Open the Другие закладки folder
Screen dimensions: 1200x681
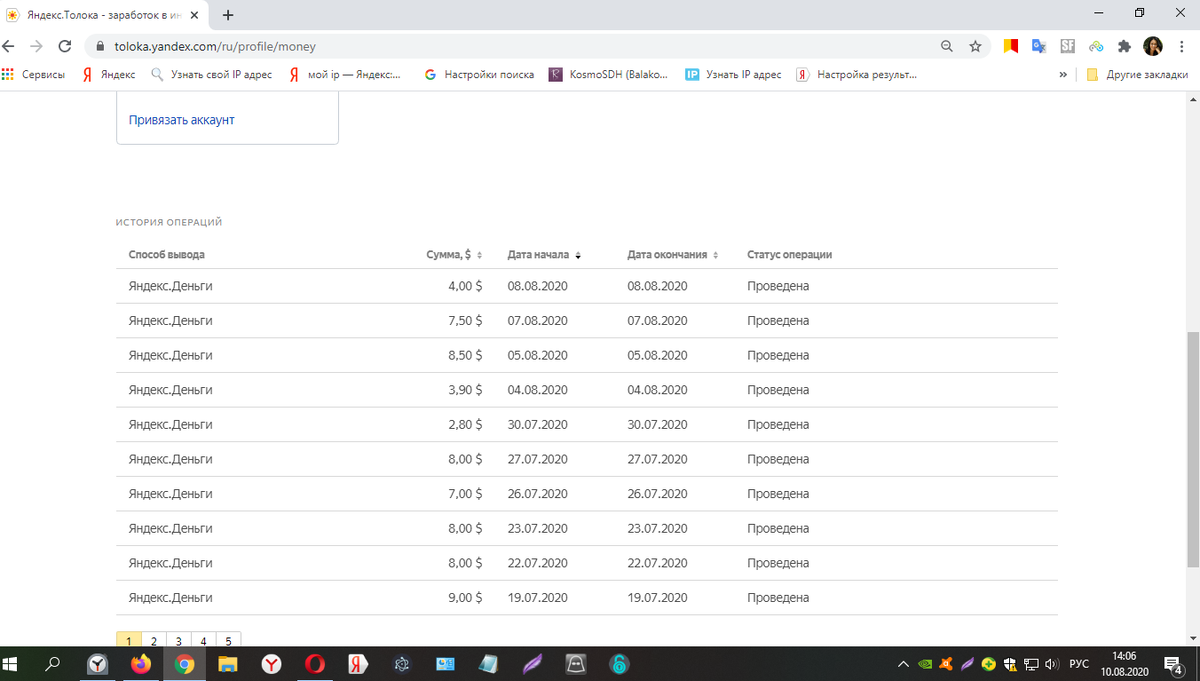(x=1138, y=74)
